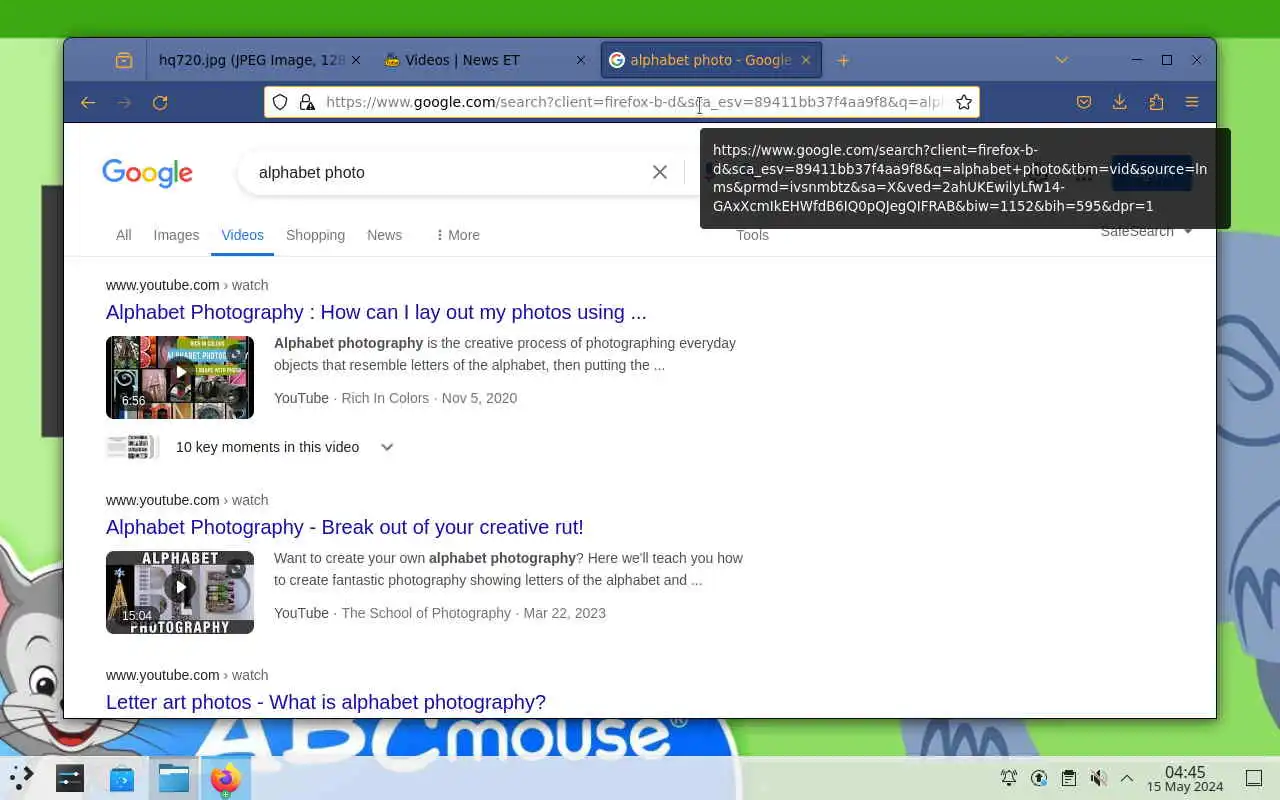Click the key moments preview strip
The height and width of the screenshot is (800, 1280).
[x=132, y=447]
